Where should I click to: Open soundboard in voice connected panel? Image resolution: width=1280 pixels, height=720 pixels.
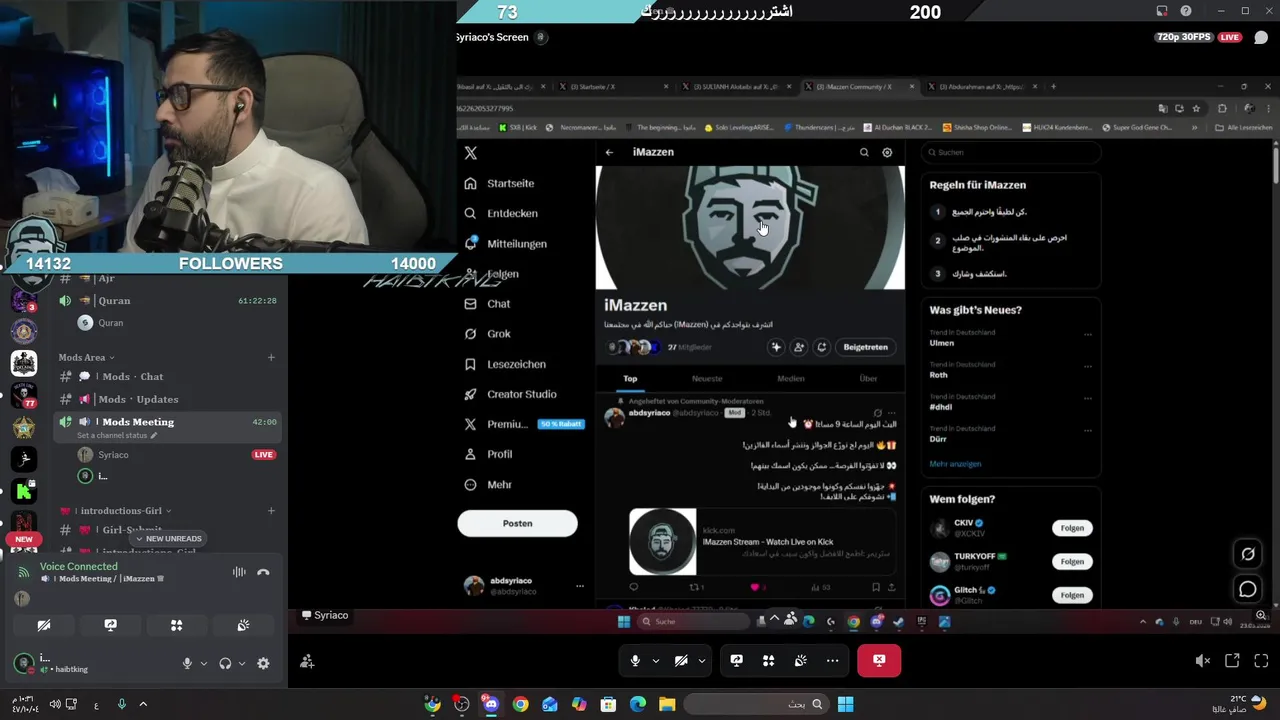[243, 625]
